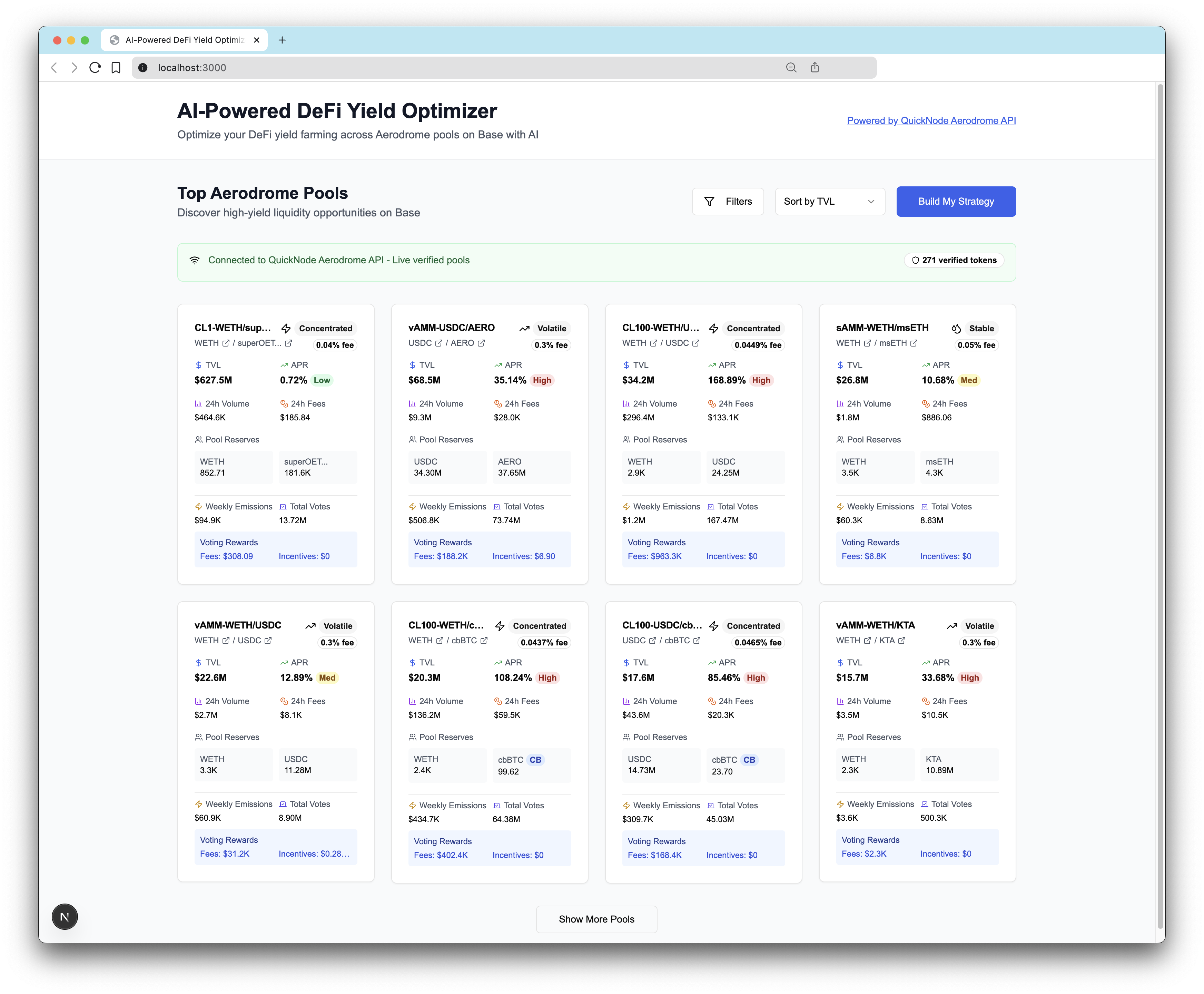Image resolution: width=1204 pixels, height=994 pixels.
Task: Open the Filters funnel button
Action: pos(727,202)
